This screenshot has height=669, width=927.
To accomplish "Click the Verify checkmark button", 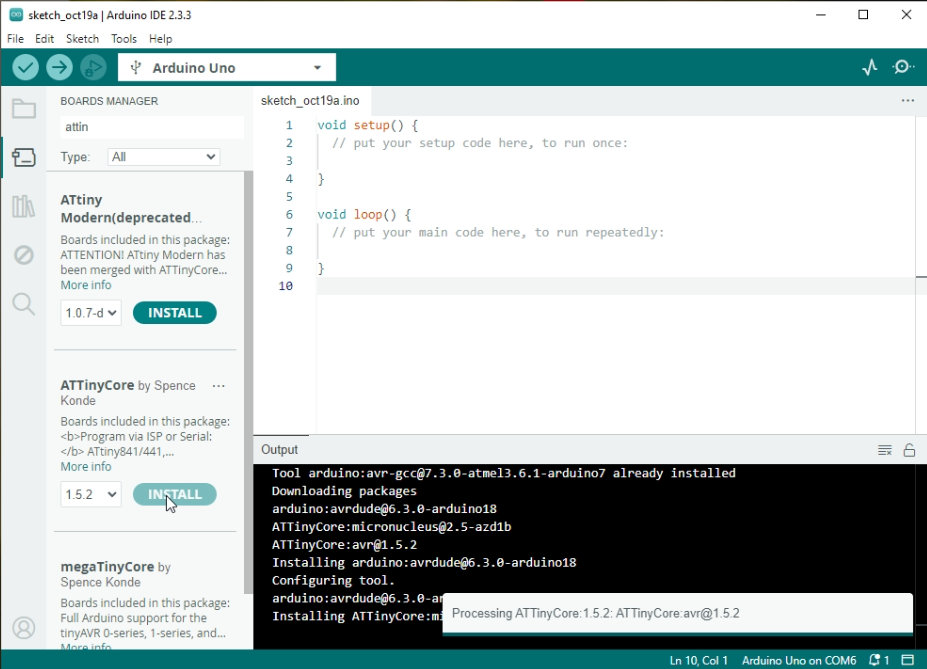I will pyautogui.click(x=25, y=67).
